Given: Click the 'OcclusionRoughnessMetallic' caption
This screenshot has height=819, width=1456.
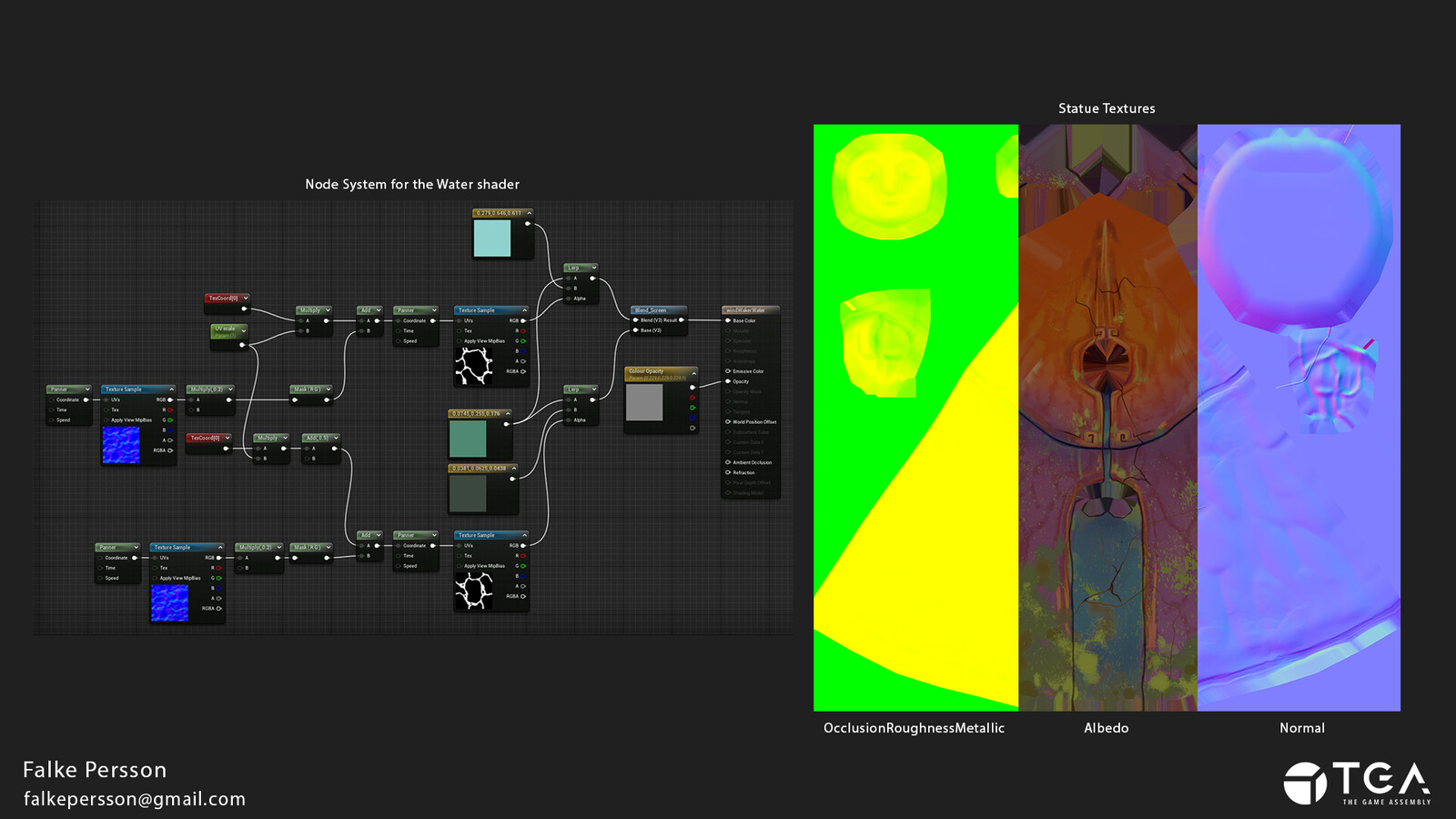Looking at the screenshot, I should pos(915,728).
